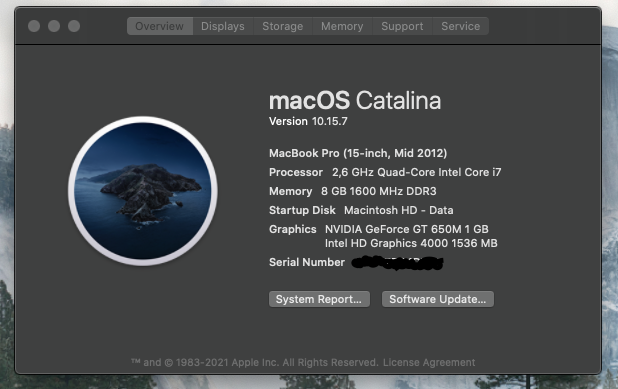Click the 8 GB 1600 MHz DDR3 value
This screenshot has width=618, height=389.
pyautogui.click(x=378, y=191)
